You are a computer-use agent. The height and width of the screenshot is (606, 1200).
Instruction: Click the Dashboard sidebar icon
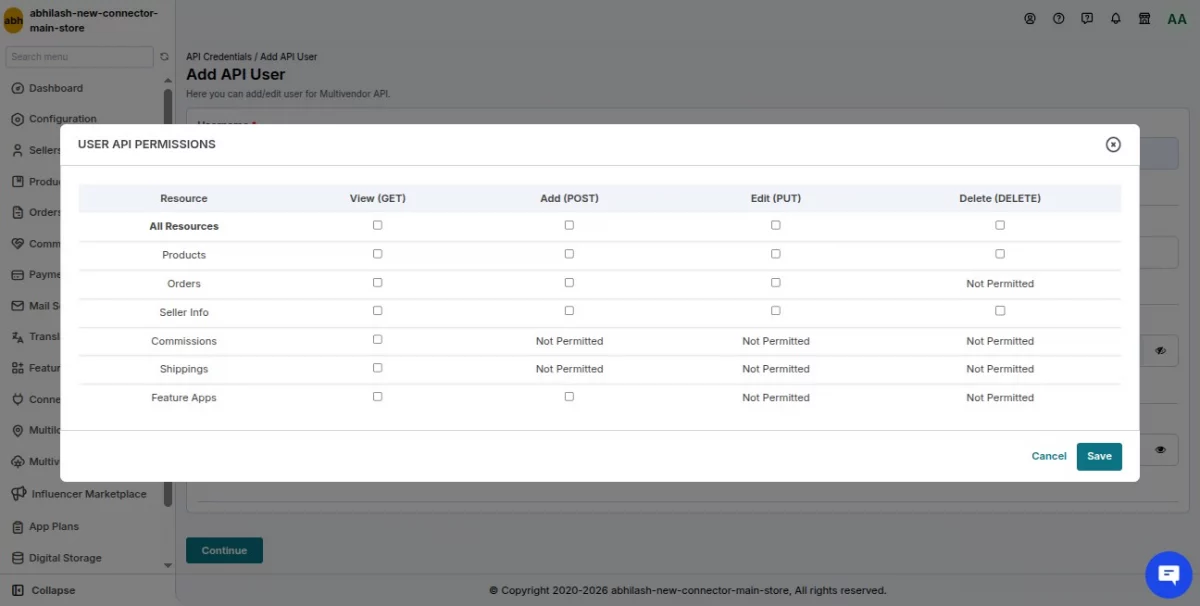point(18,88)
